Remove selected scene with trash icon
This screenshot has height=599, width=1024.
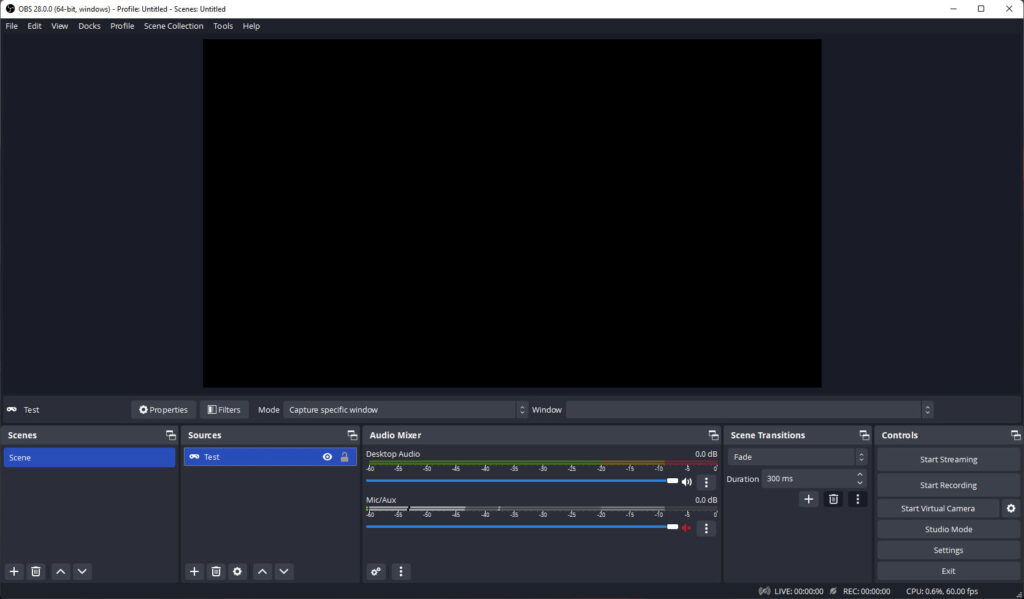pyautogui.click(x=36, y=572)
